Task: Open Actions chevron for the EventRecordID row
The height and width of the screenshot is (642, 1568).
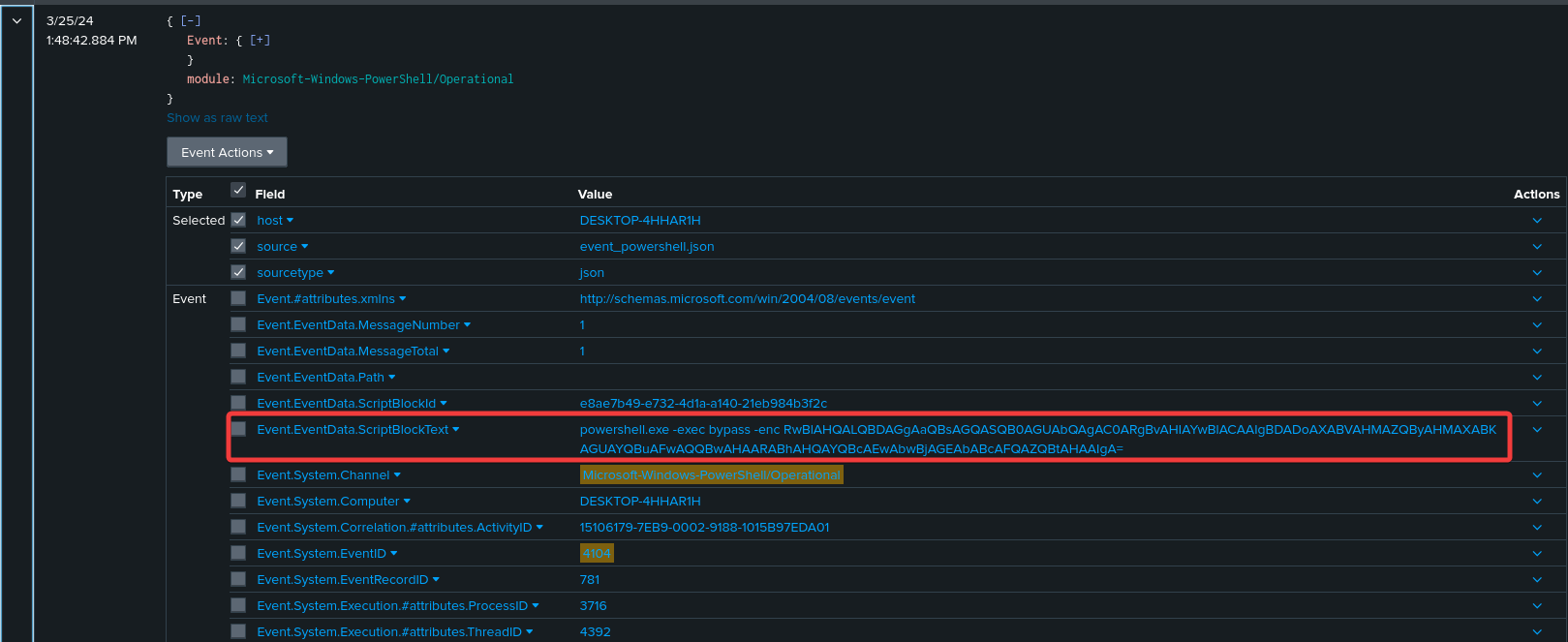Action: pos(1537,580)
